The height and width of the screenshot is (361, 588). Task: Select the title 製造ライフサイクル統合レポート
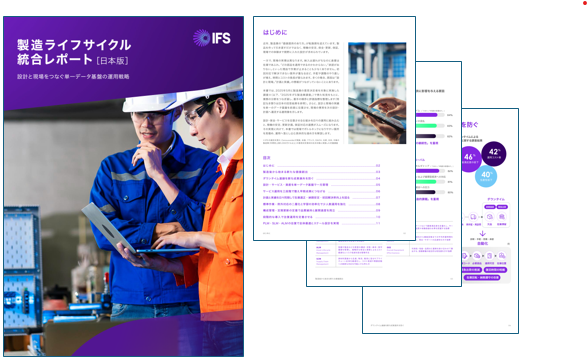[74, 52]
